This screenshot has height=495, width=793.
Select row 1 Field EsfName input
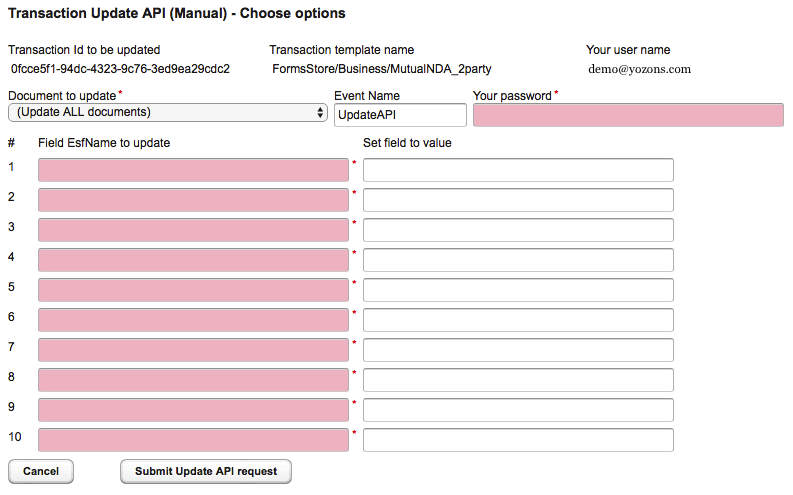[194, 170]
